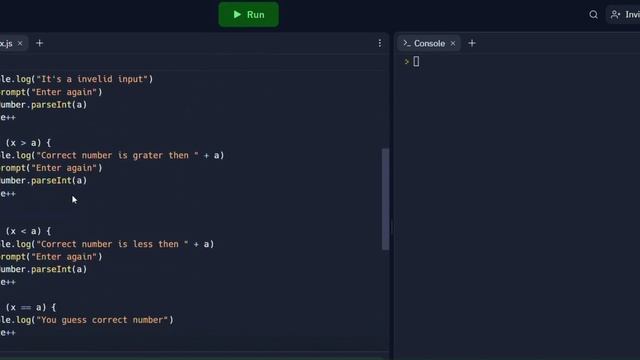
Task: Click the console input prompt
Action: pos(416,62)
